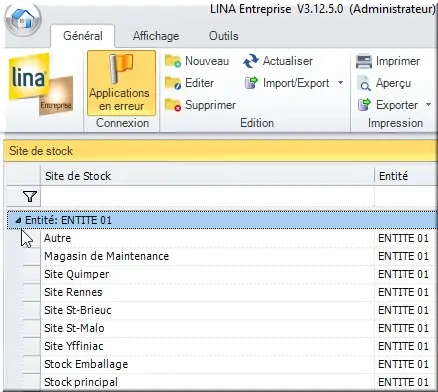438x392 pixels.
Task: Click the Actualiser button label
Action: [288, 61]
